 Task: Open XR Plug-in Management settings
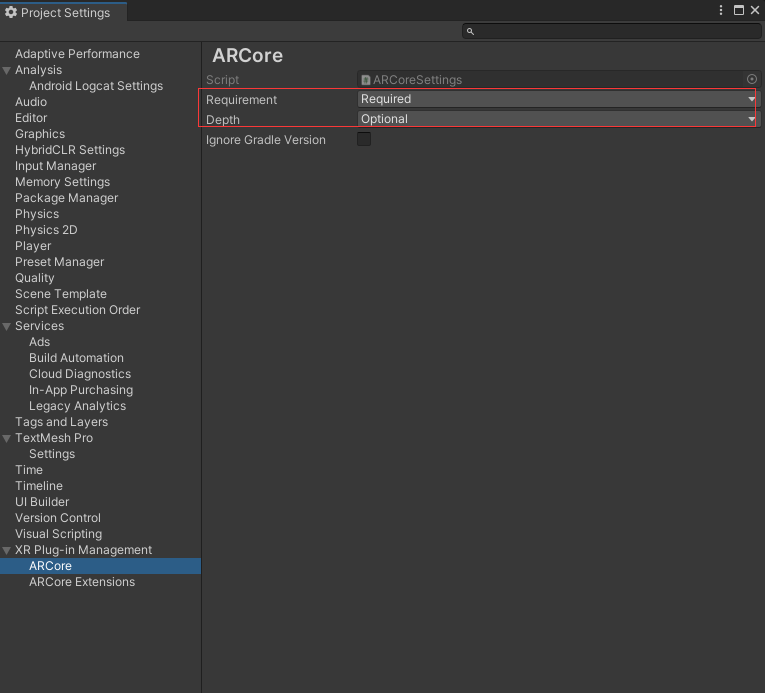(83, 550)
